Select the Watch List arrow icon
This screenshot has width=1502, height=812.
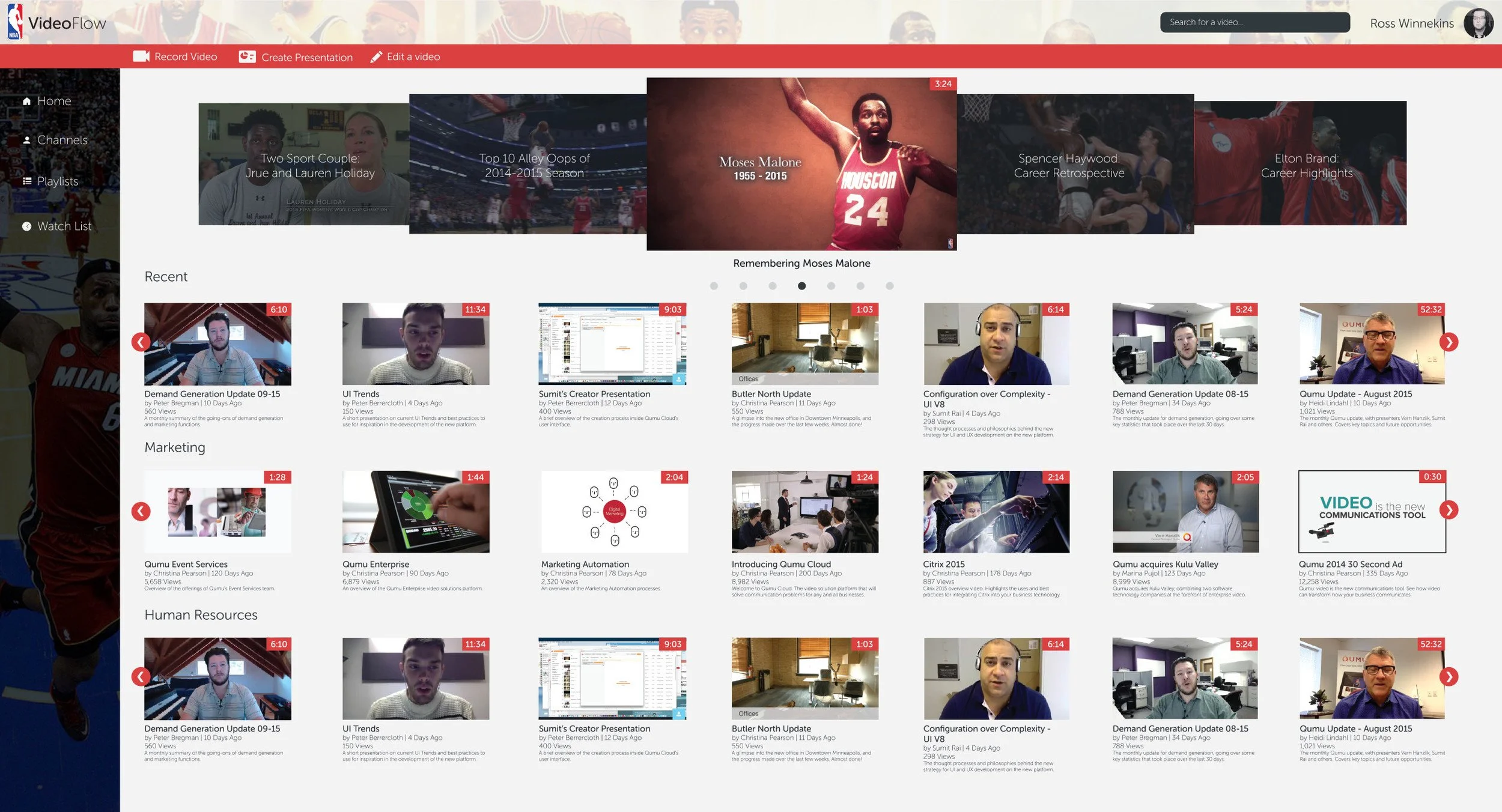point(26,226)
